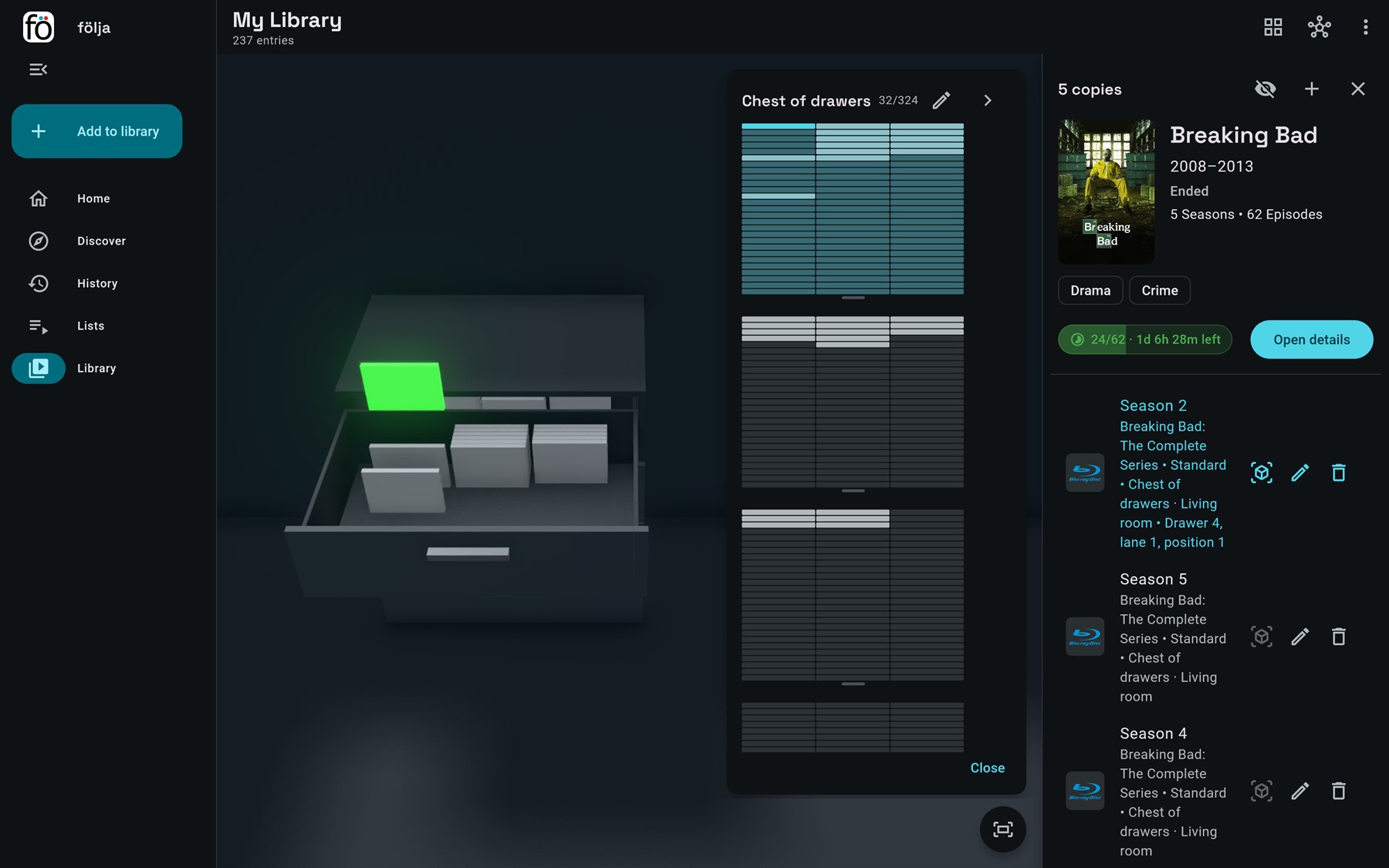This screenshot has height=868, width=1389.
Task: Select the Season 5 copy title
Action: [x=1154, y=579]
